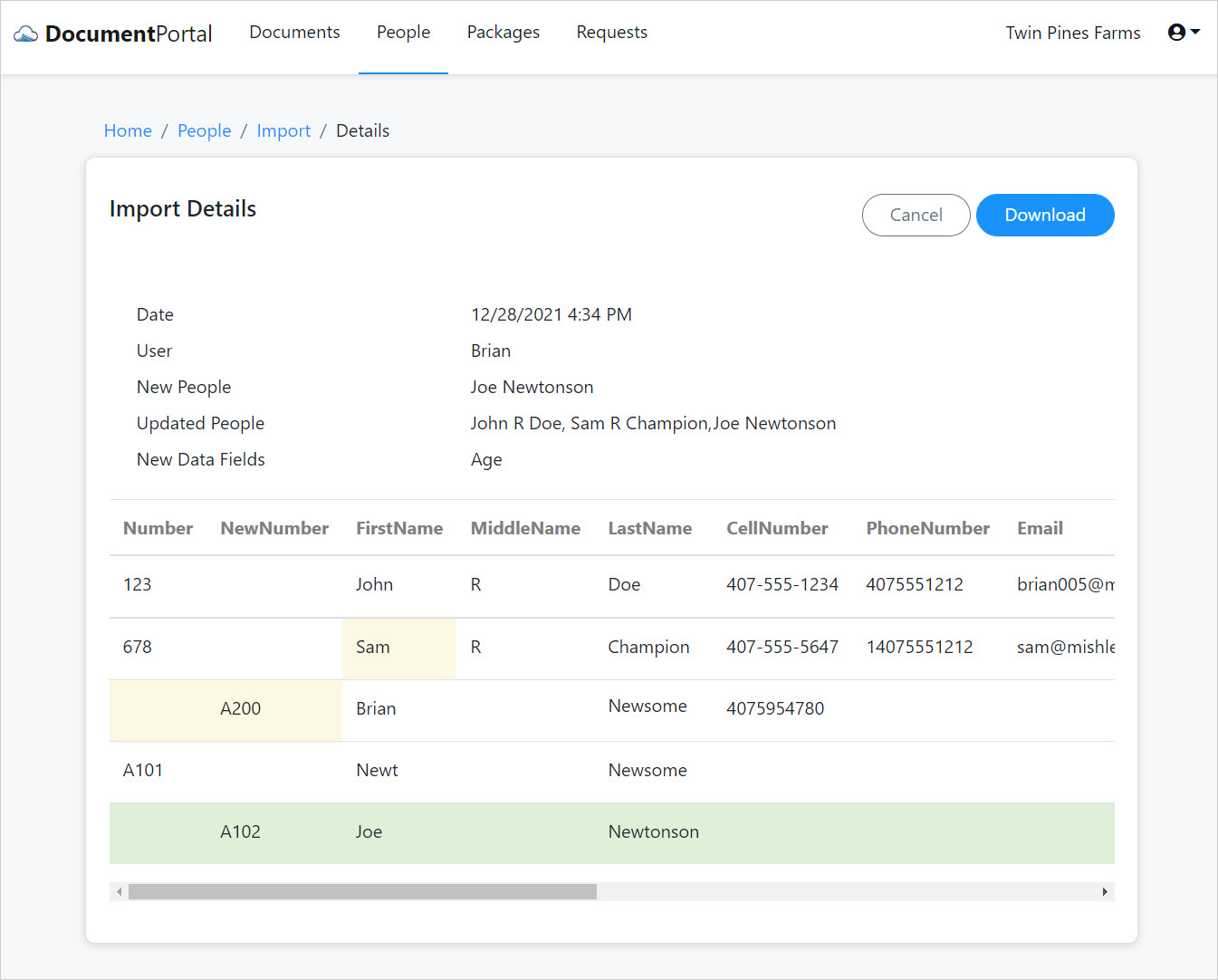Cancel the import details view
The image size is (1218, 980).
[x=916, y=215]
